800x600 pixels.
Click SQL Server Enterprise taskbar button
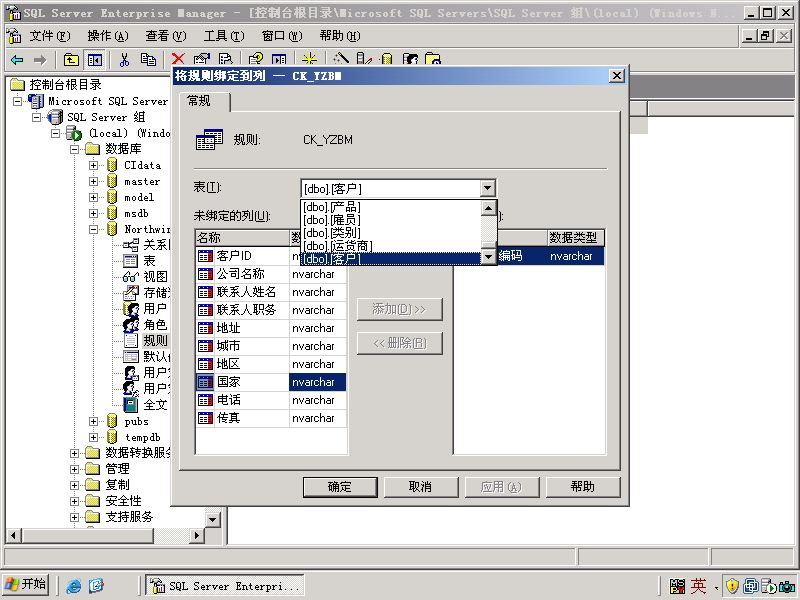point(225,586)
